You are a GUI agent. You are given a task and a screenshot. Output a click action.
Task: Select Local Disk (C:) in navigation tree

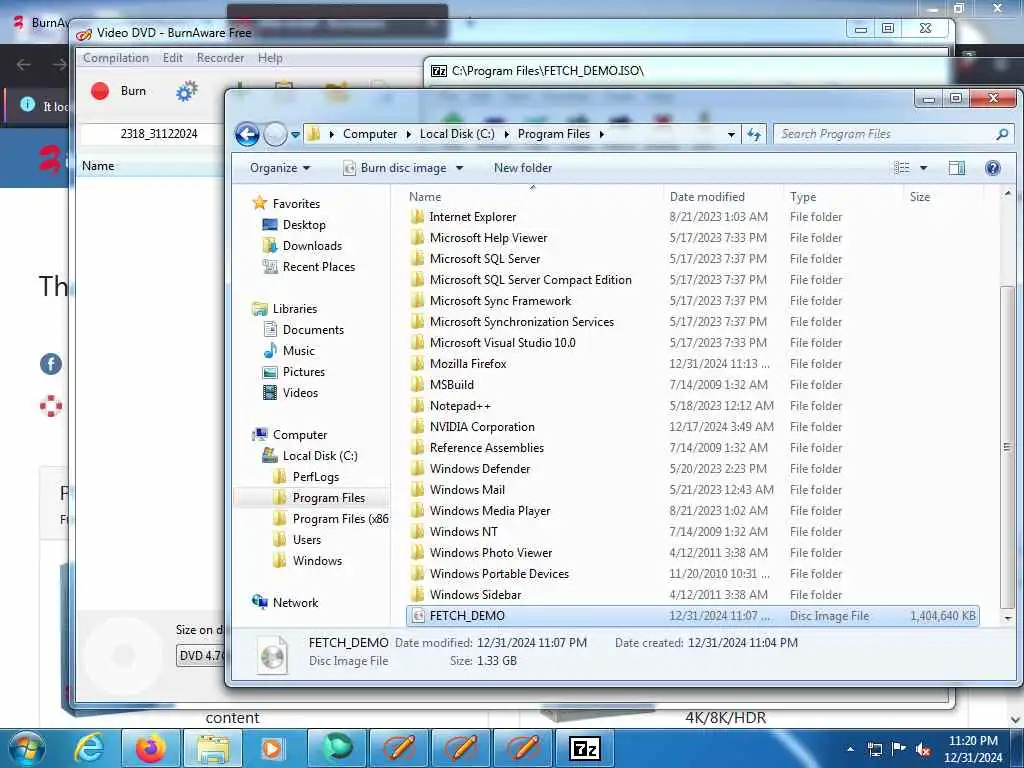tap(320, 456)
